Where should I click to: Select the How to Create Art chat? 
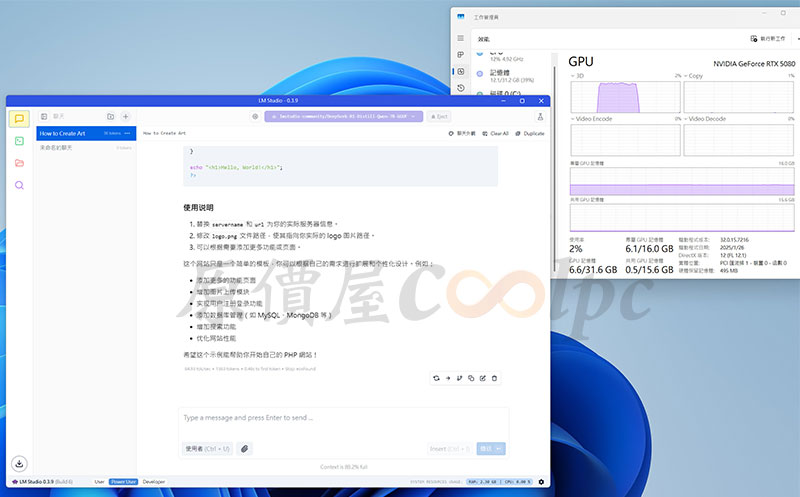86,133
